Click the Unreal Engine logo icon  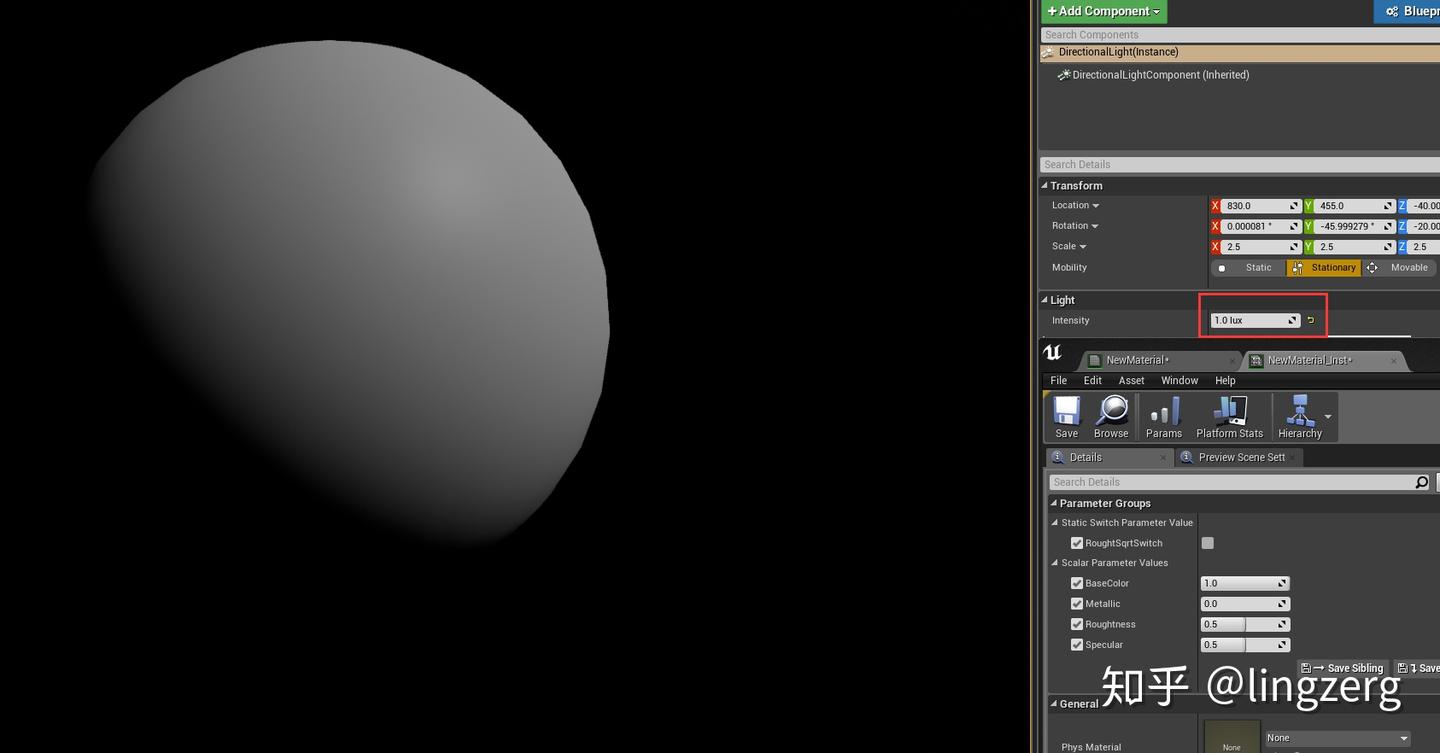(1053, 353)
